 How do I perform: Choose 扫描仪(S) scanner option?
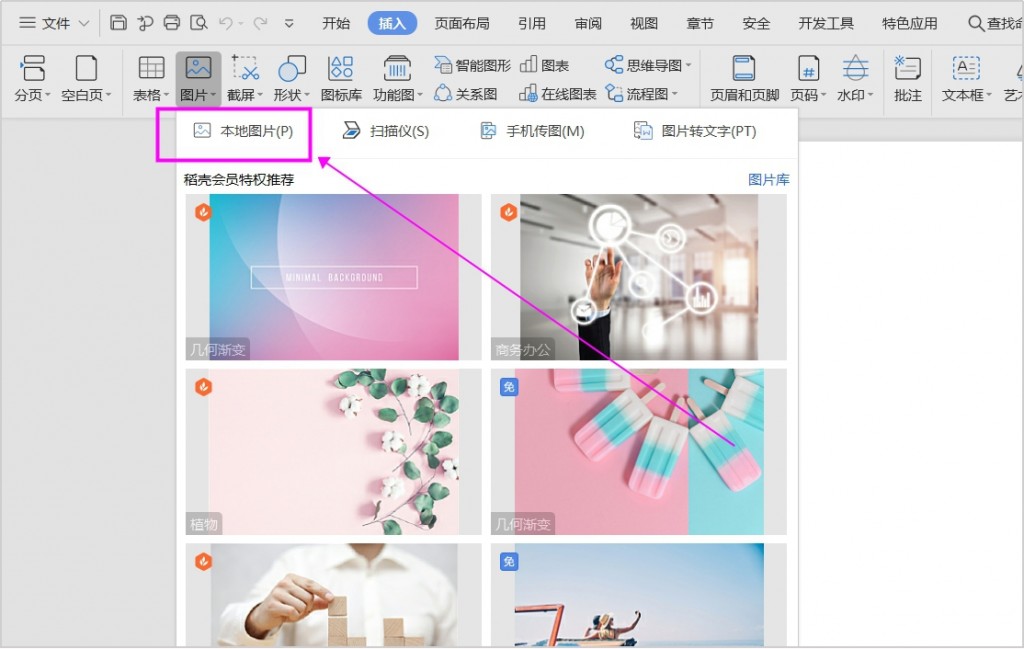pos(386,131)
